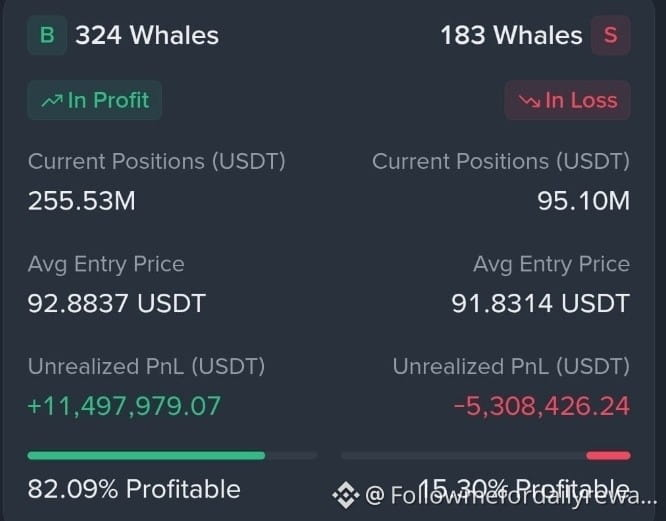Click the 95.10M current positions value
Viewport: 666px width, 521px height.
tap(584, 200)
